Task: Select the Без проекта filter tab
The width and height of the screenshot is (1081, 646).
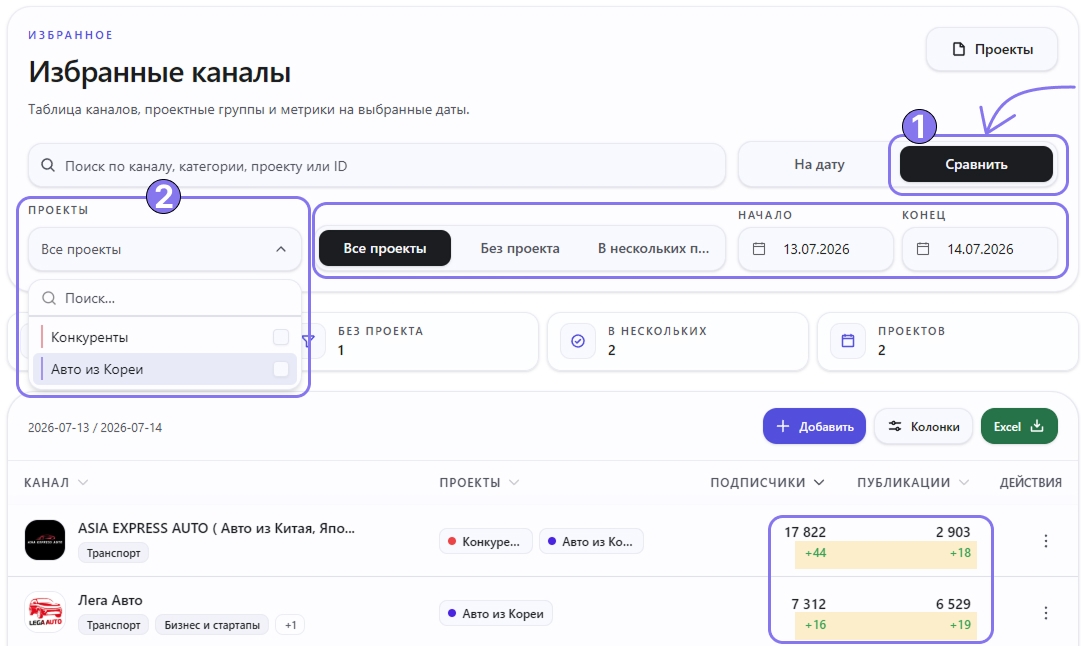Action: pyautogui.click(x=520, y=248)
